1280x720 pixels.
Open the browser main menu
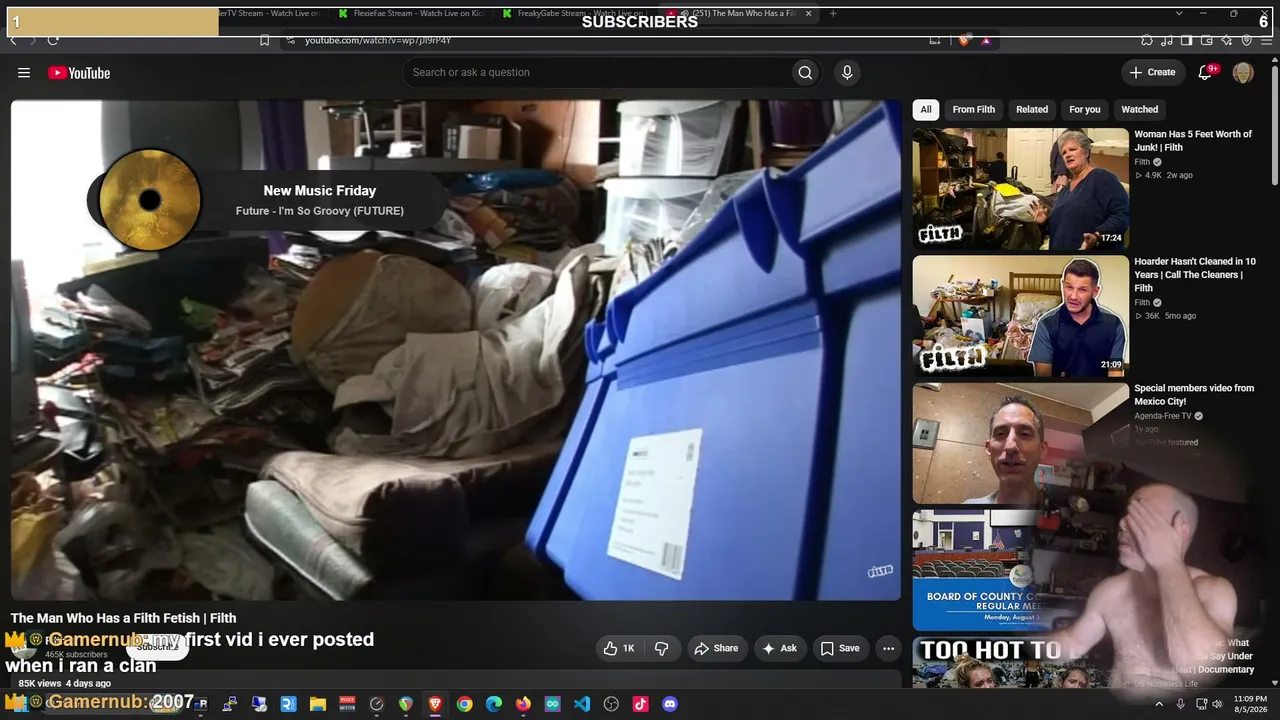tap(1267, 40)
